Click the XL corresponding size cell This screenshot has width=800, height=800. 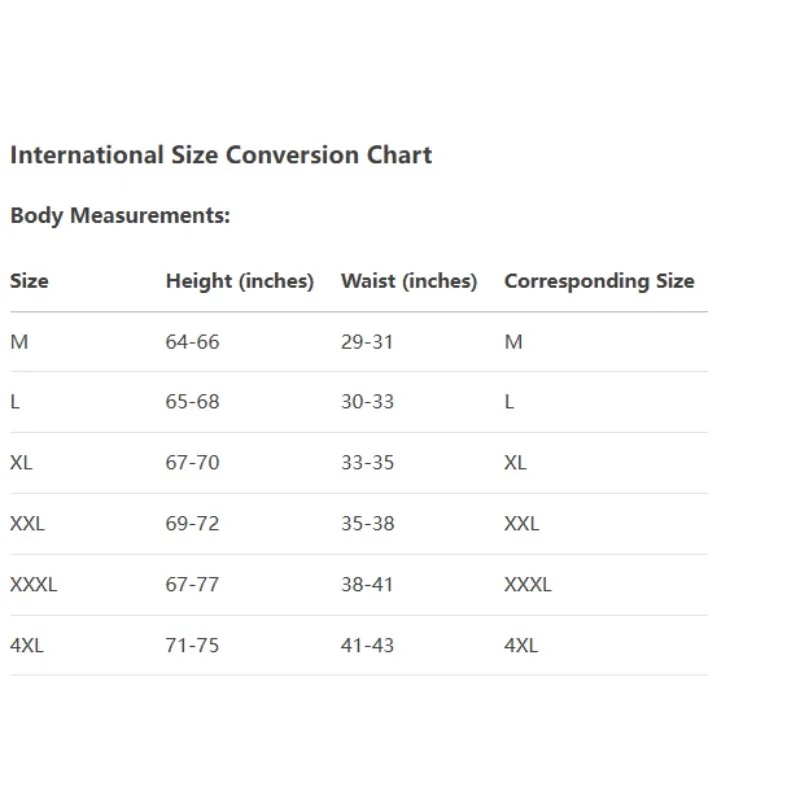point(515,463)
